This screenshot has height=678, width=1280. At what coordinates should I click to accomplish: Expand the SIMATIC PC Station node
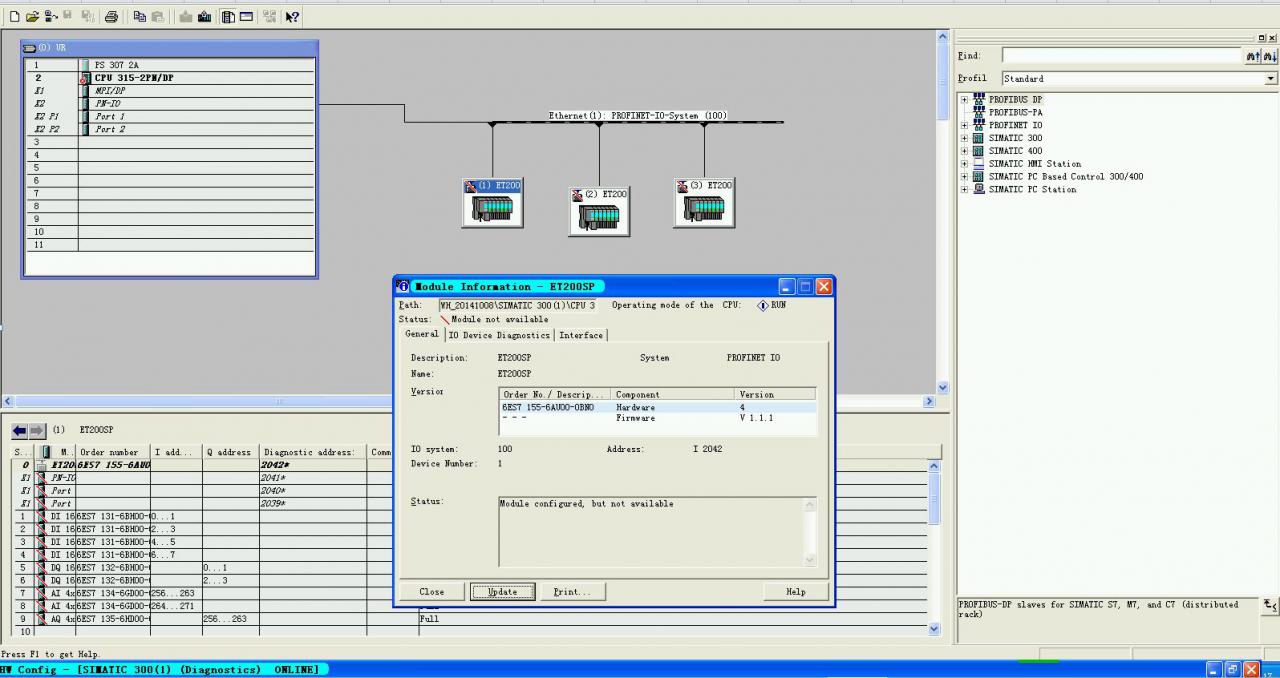[x=965, y=189]
